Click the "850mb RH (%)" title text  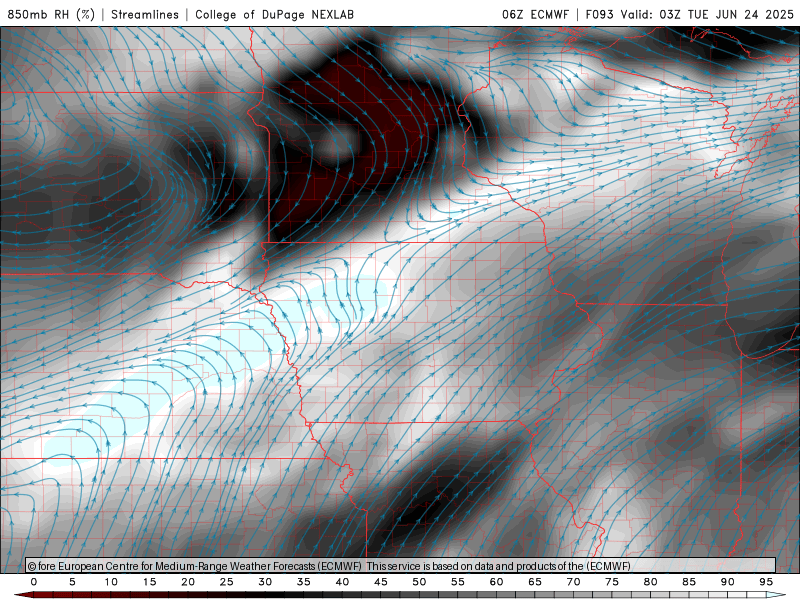pyautogui.click(x=51, y=14)
